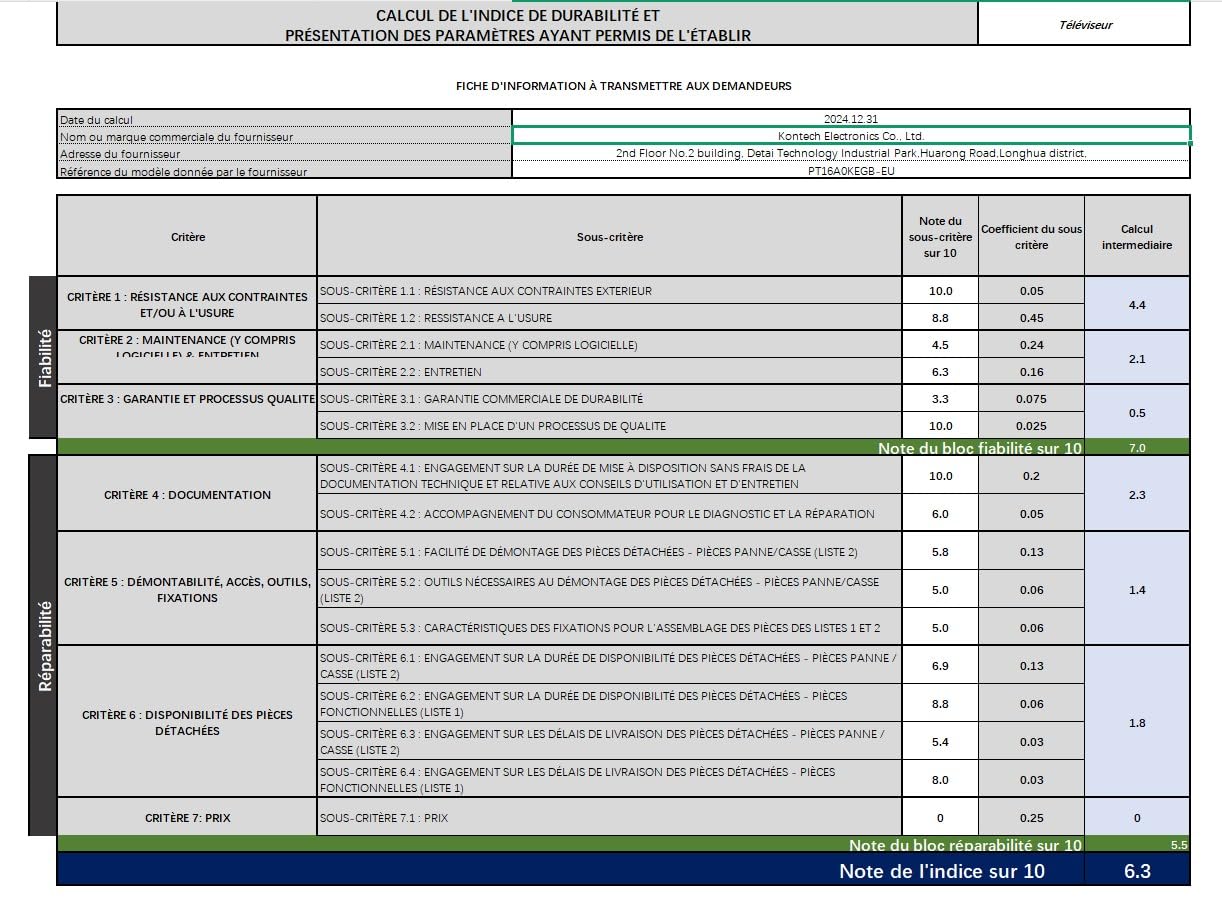Screen dimensions: 1222x902
Task: Click the 0.24 coefficient of sous-critère 2.1
Action: [x=1031, y=345]
